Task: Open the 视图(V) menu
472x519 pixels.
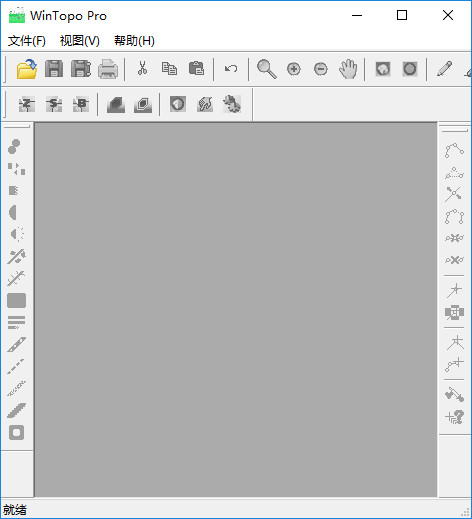Action: tap(80, 41)
